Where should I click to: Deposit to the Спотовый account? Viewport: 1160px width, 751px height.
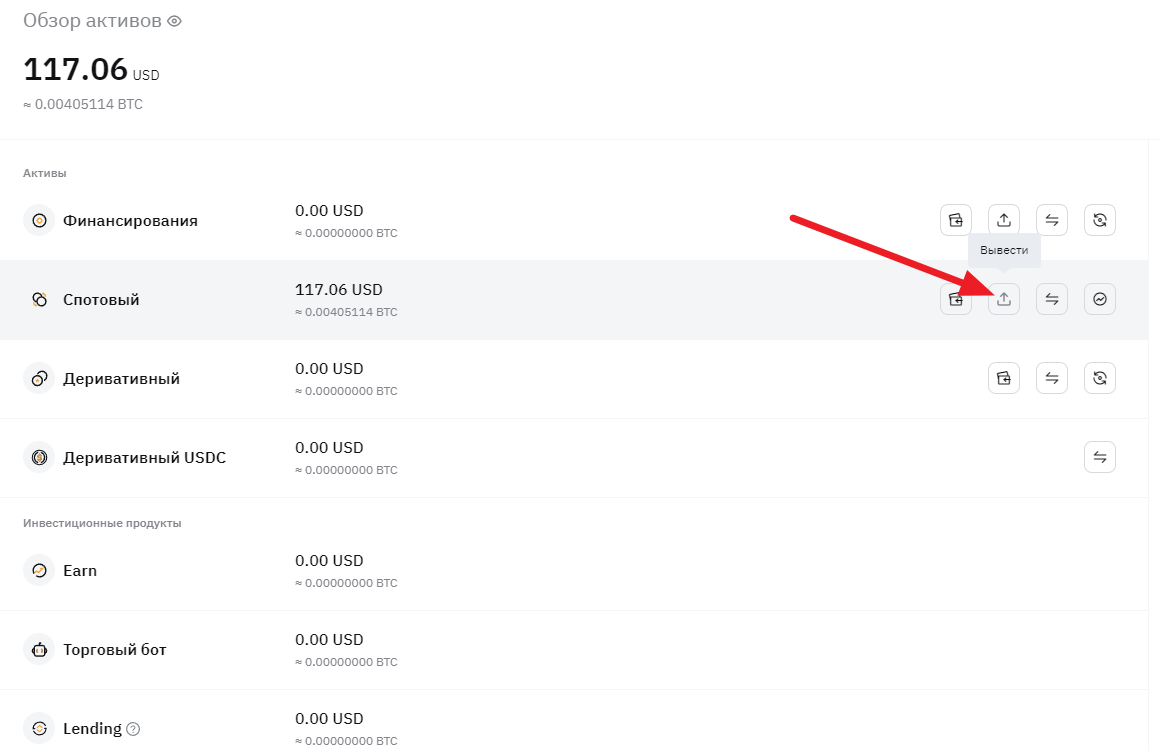coord(956,299)
